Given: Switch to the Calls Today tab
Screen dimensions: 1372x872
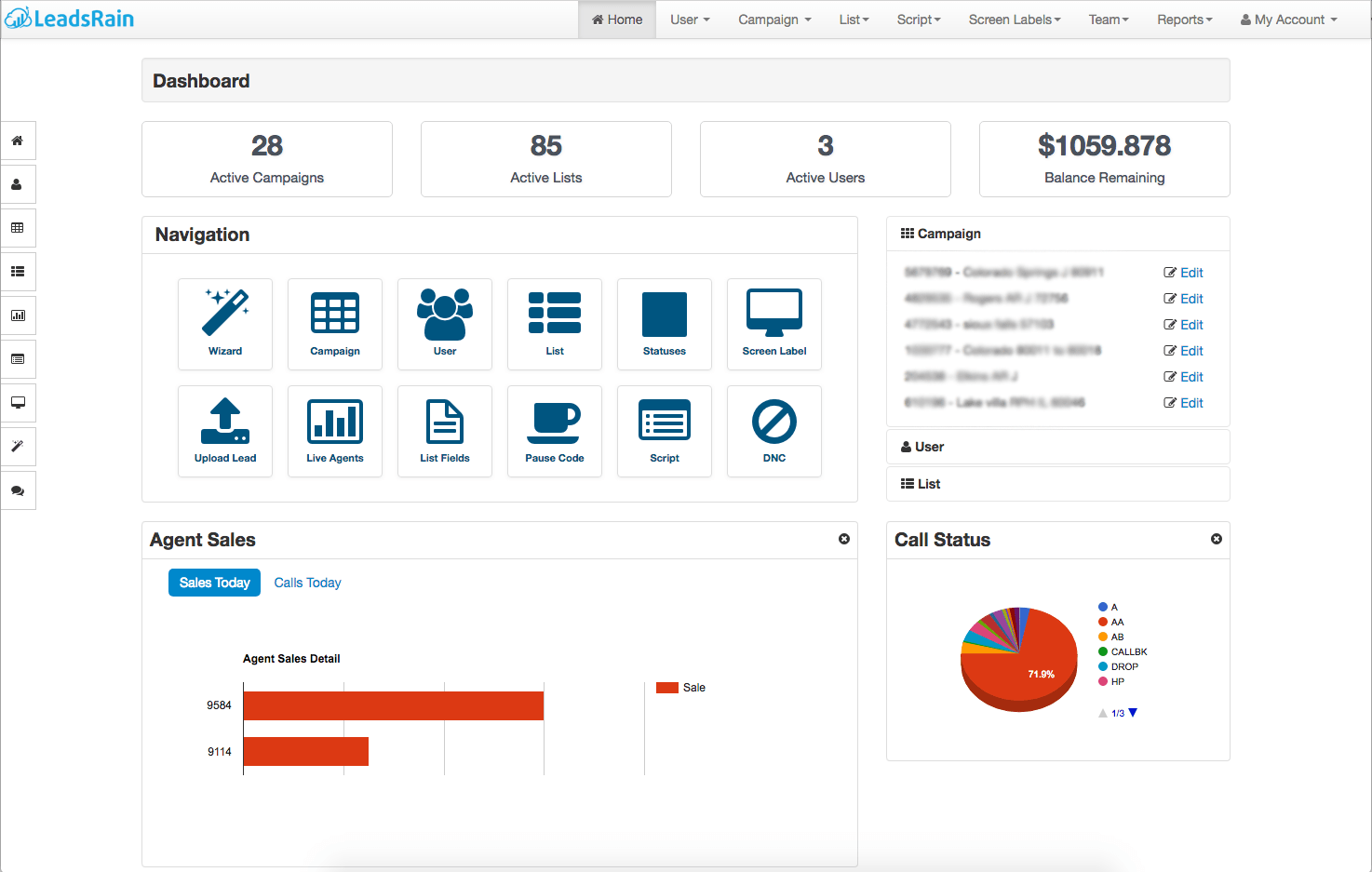Looking at the screenshot, I should tap(307, 583).
